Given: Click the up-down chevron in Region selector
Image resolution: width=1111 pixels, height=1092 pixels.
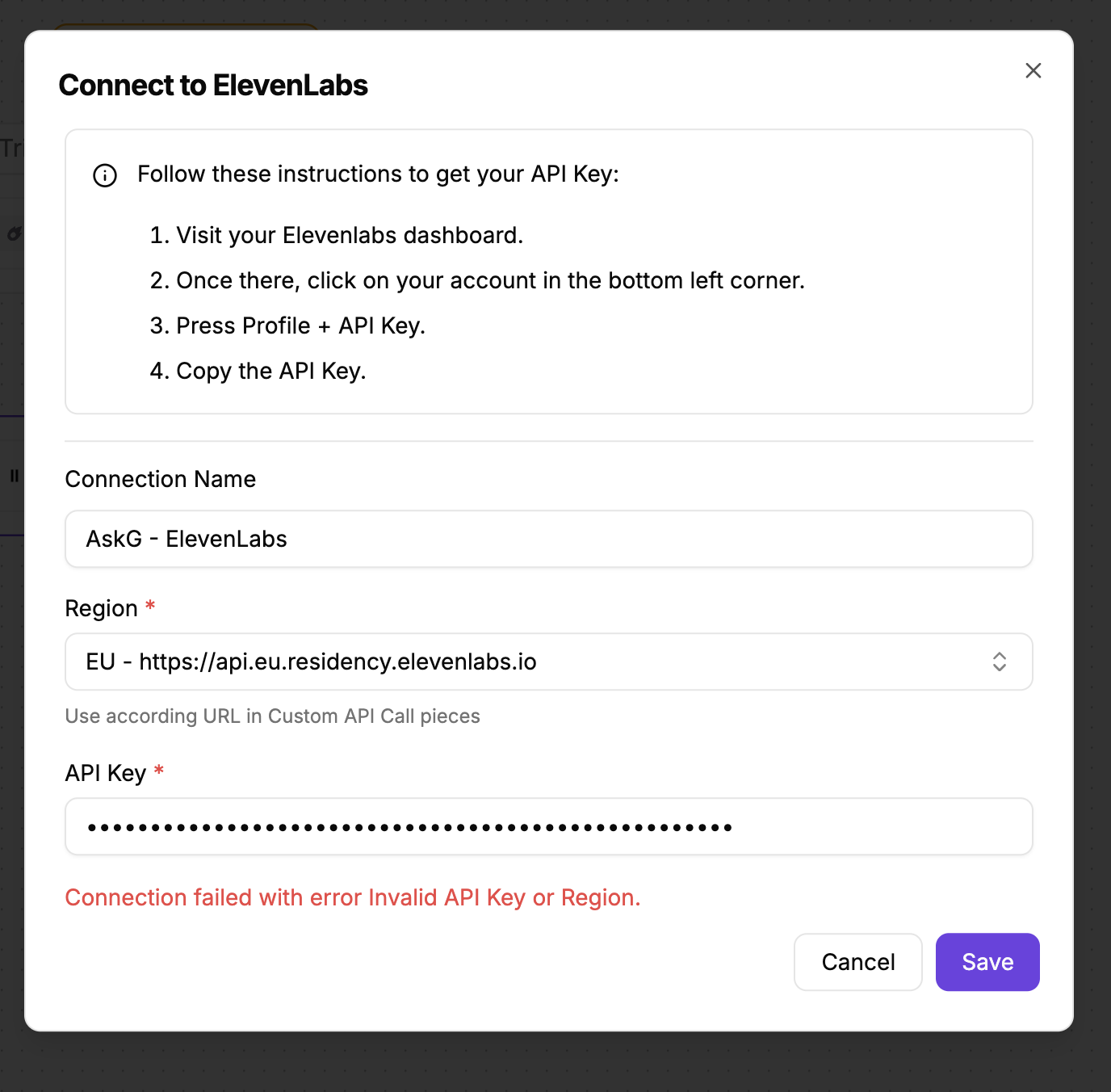Looking at the screenshot, I should tap(999, 661).
